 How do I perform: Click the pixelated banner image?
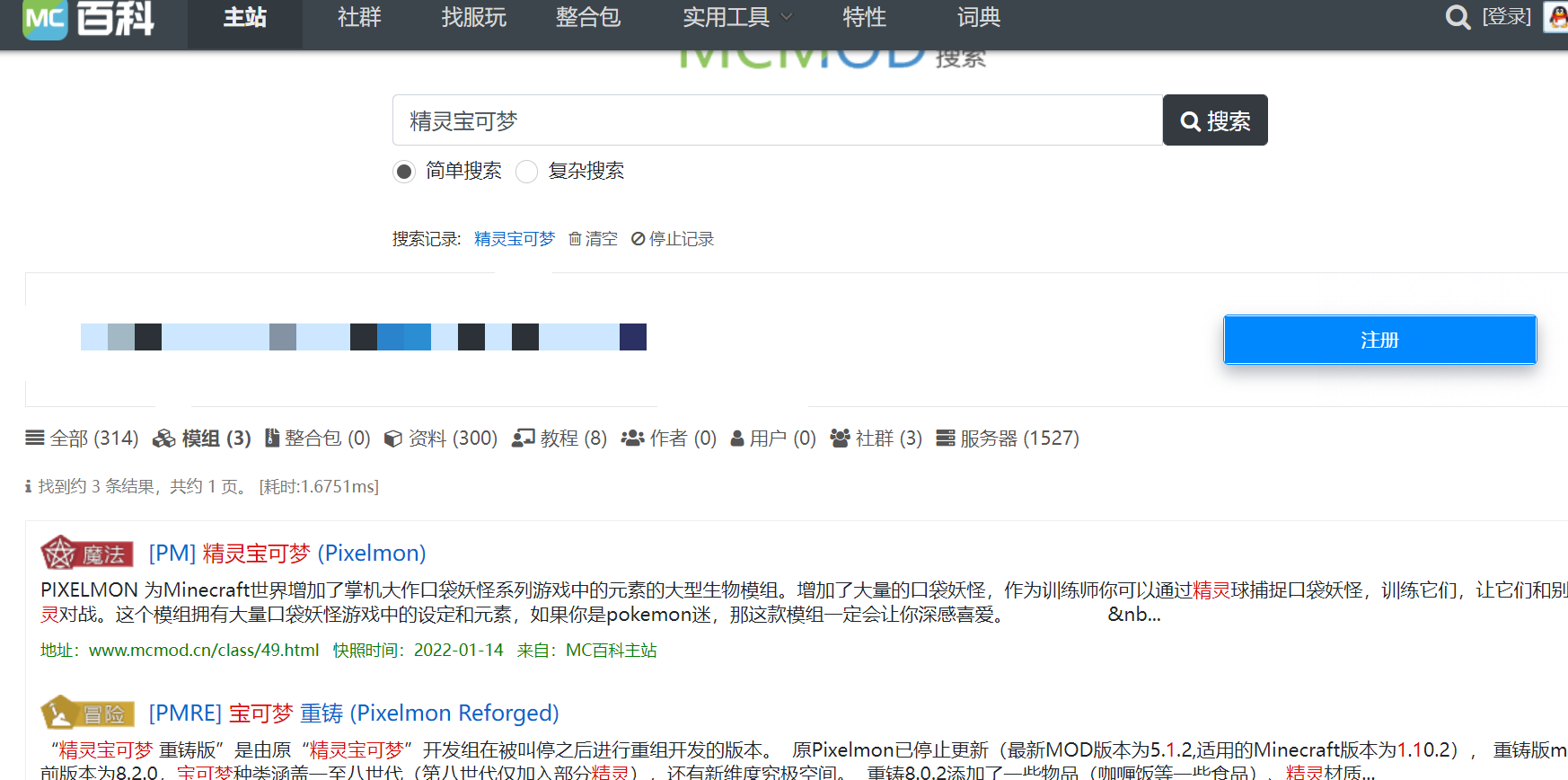[x=364, y=337]
